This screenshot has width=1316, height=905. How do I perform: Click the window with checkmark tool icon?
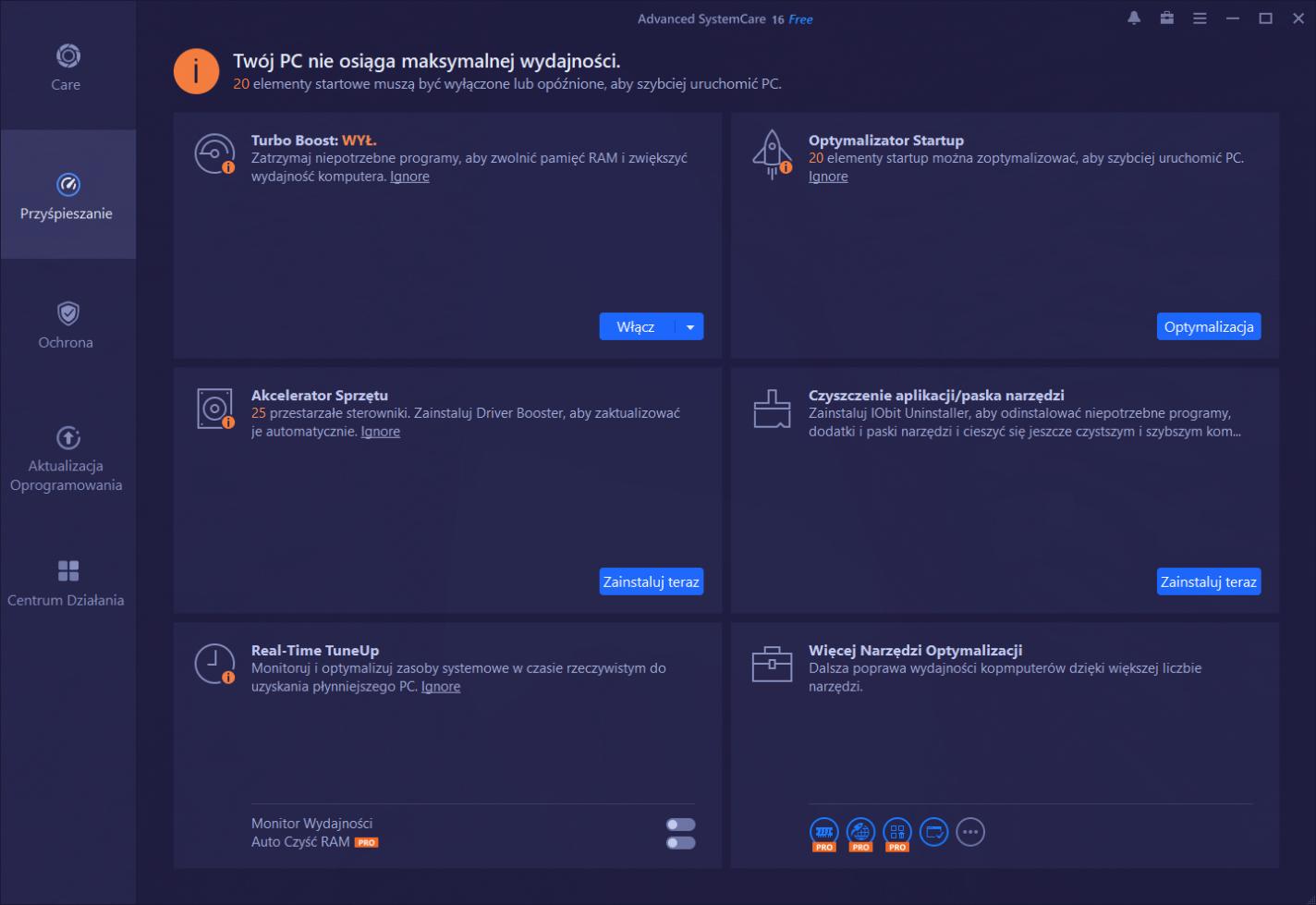(x=933, y=831)
